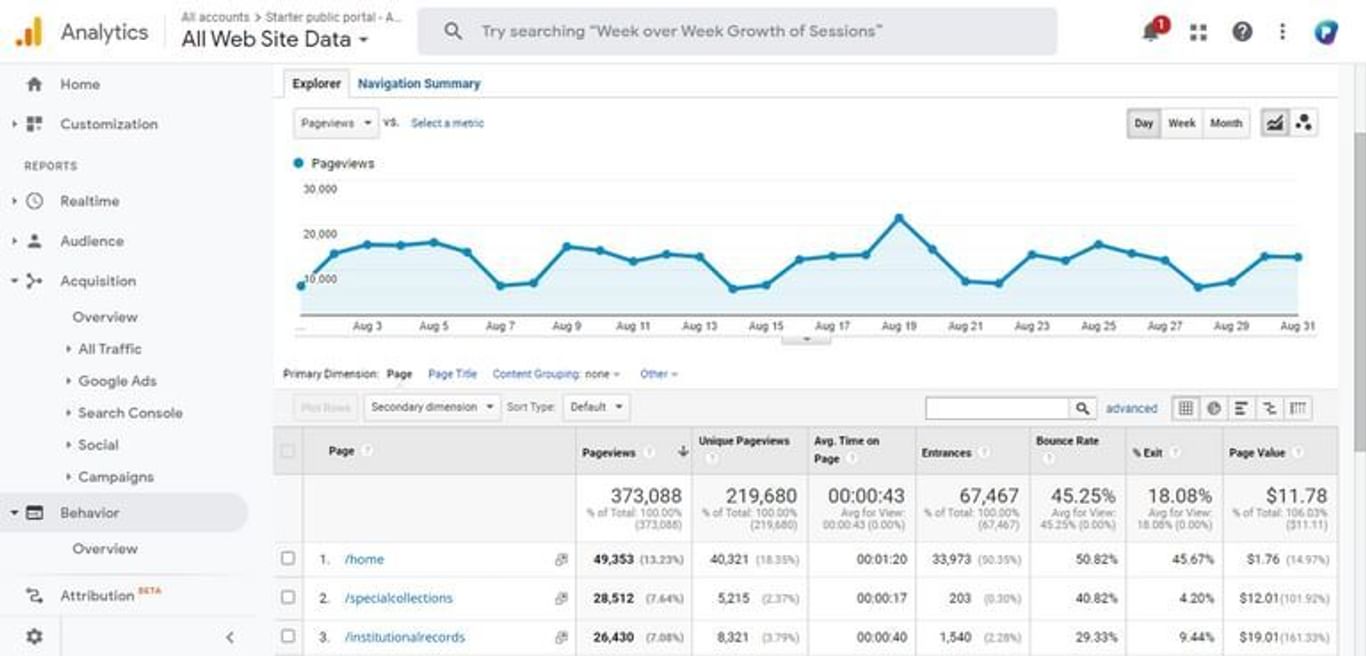The height and width of the screenshot is (656, 1366).
Task: Click the advanced filter link
Action: (1131, 408)
